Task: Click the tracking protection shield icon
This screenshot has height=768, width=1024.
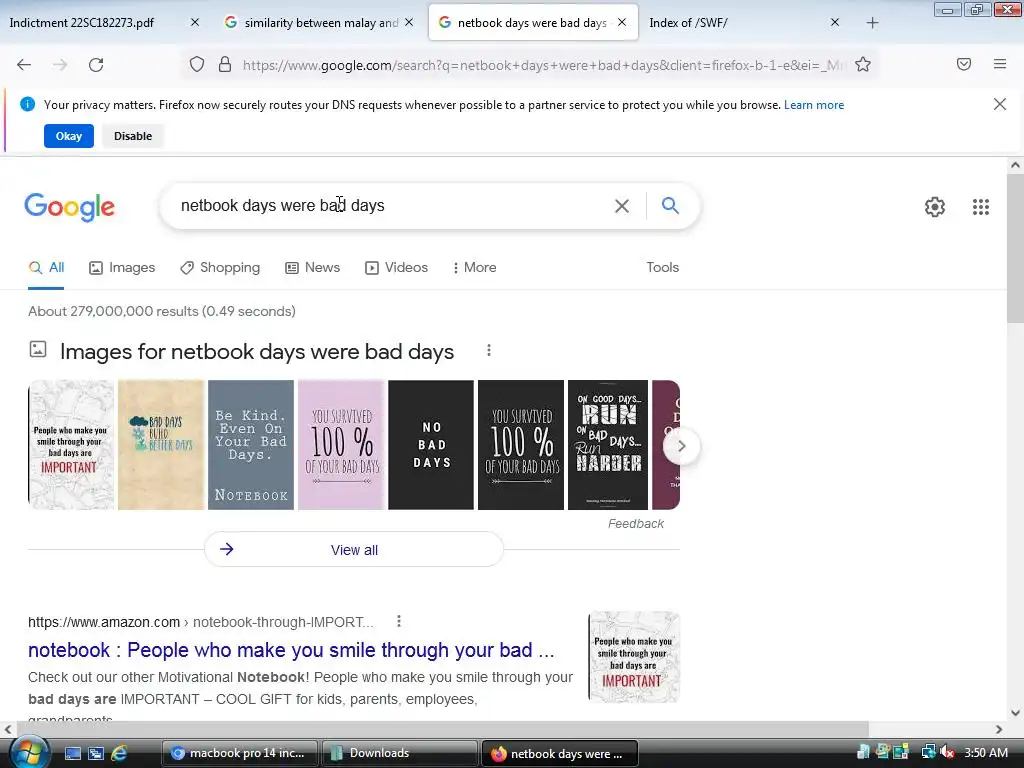Action: 197,64
